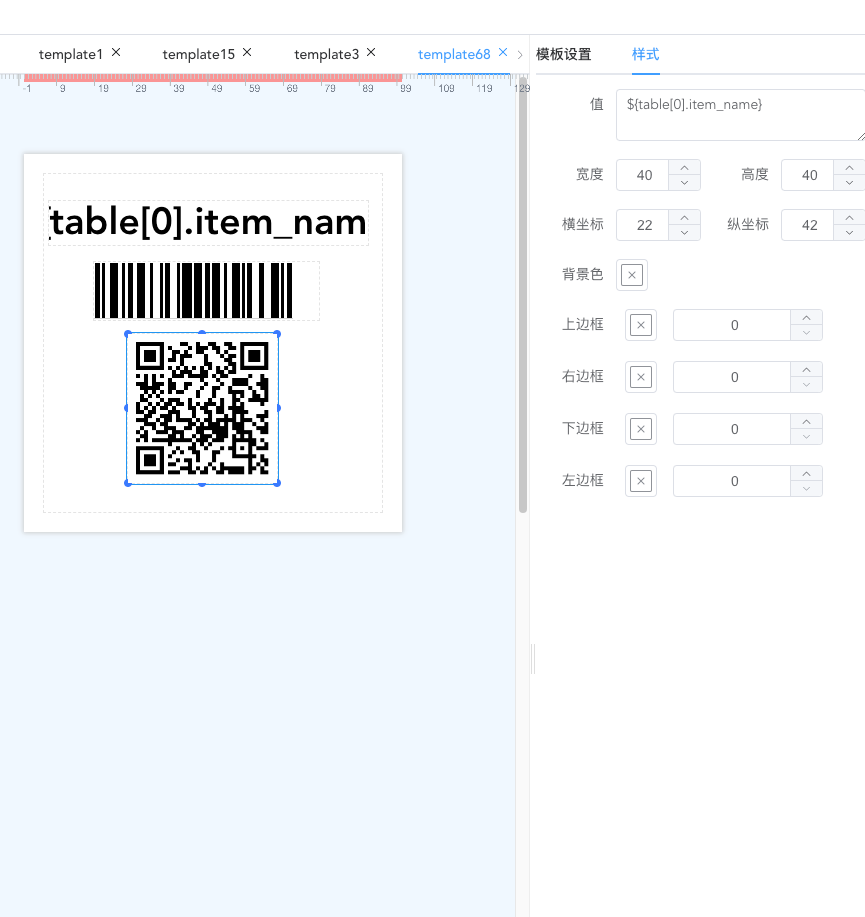Open the 右边框 color picker
The height and width of the screenshot is (917, 865).
click(x=641, y=377)
